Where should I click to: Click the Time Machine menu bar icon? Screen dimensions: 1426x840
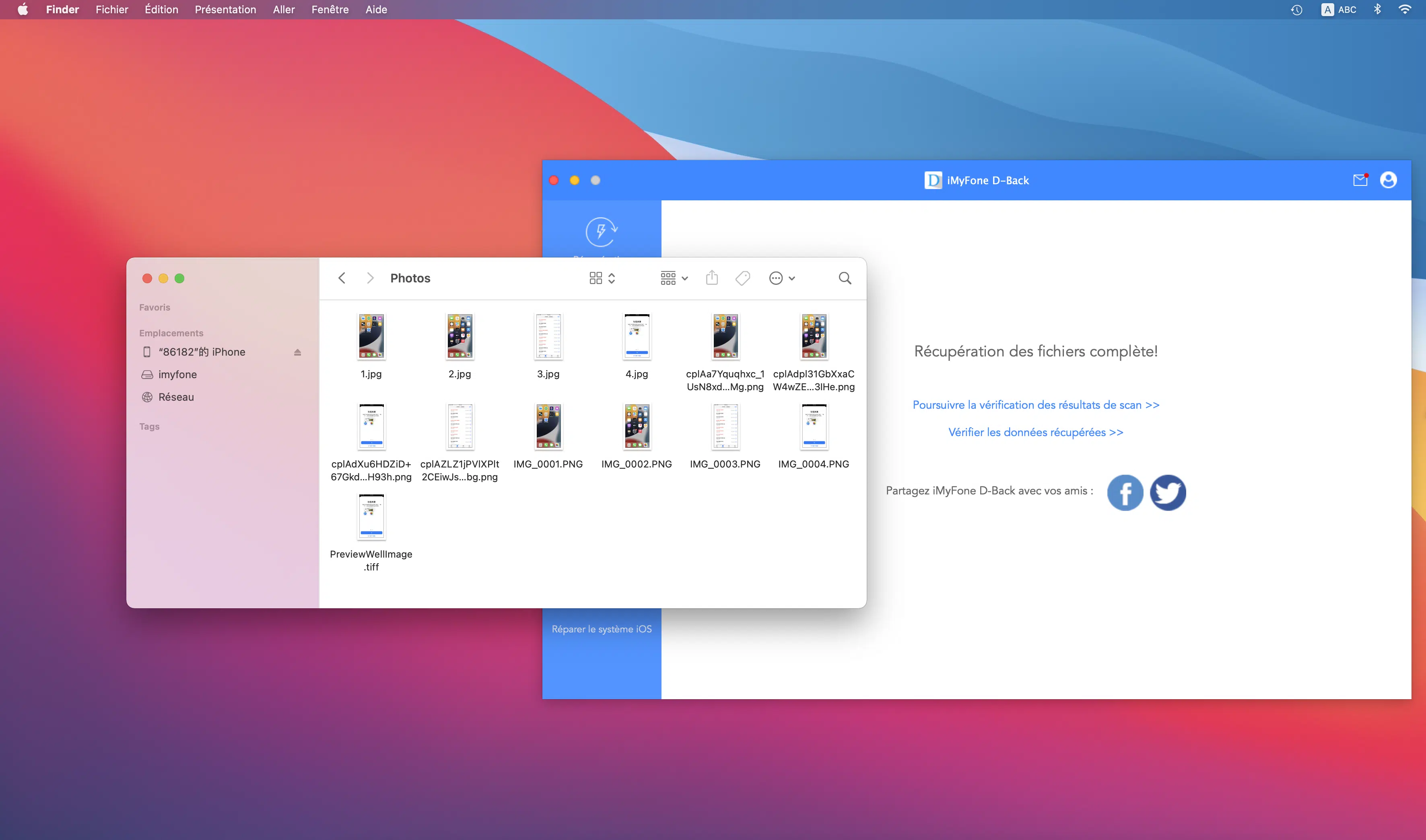(x=1296, y=10)
